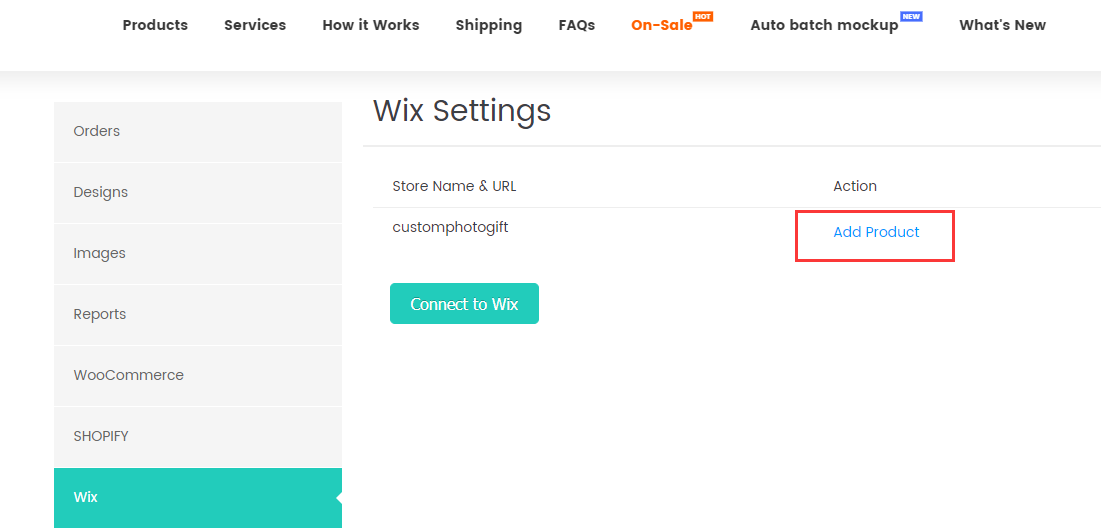Click the On-Sale navigation link
Viewport: 1101px width, 530px height.
pyautogui.click(x=661, y=25)
